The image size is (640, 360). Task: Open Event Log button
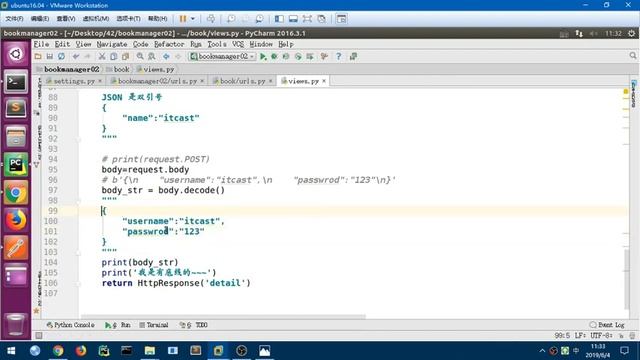pos(607,325)
